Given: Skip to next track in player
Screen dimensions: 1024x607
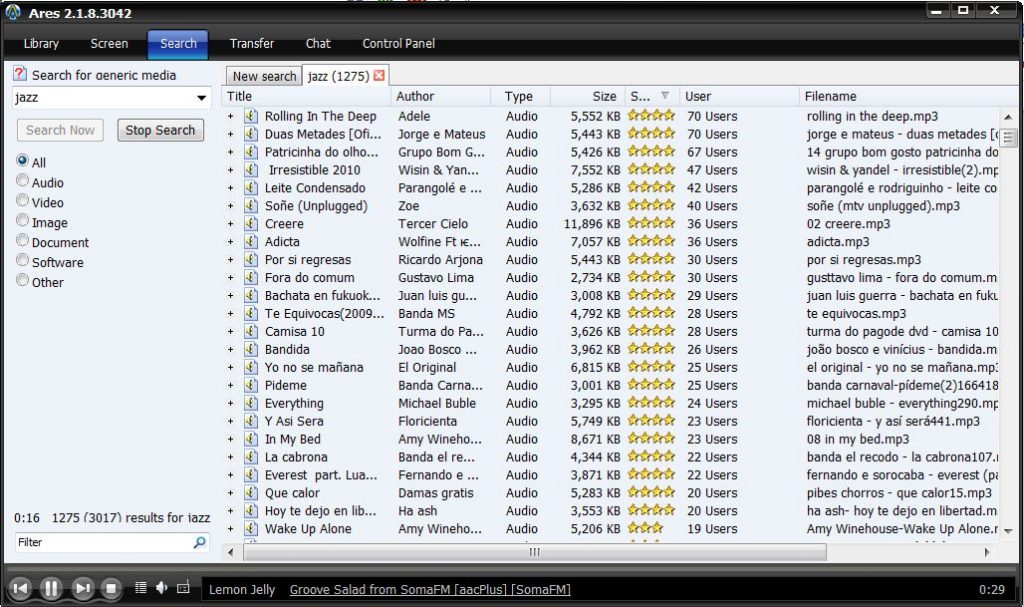Looking at the screenshot, I should (x=82, y=589).
